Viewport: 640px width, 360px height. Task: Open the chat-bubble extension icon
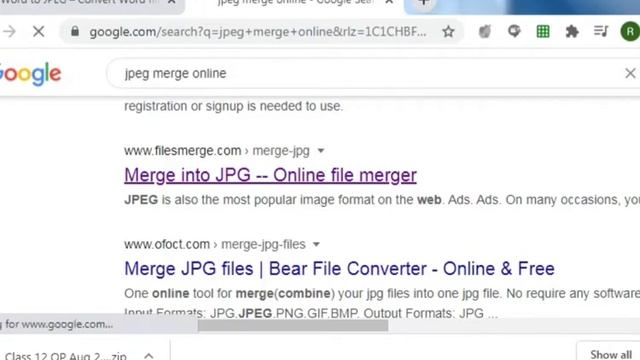tap(514, 31)
